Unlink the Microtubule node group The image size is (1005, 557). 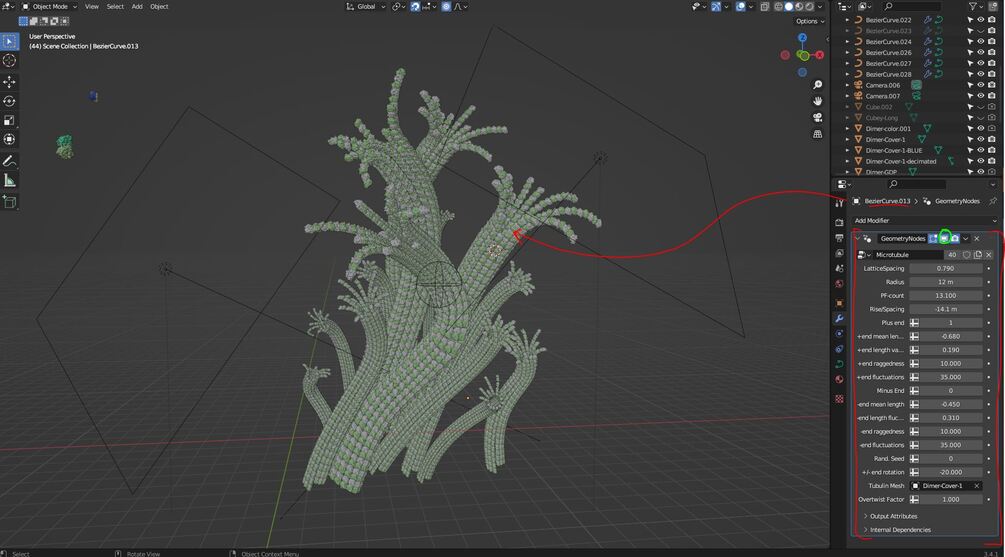pos(989,255)
